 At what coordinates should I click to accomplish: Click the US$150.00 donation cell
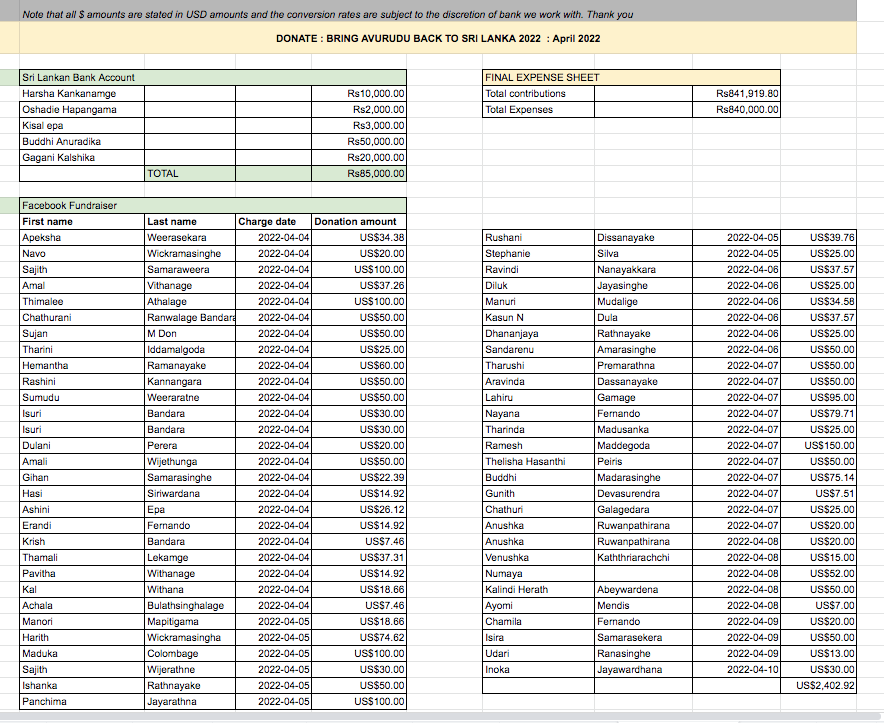click(818, 446)
